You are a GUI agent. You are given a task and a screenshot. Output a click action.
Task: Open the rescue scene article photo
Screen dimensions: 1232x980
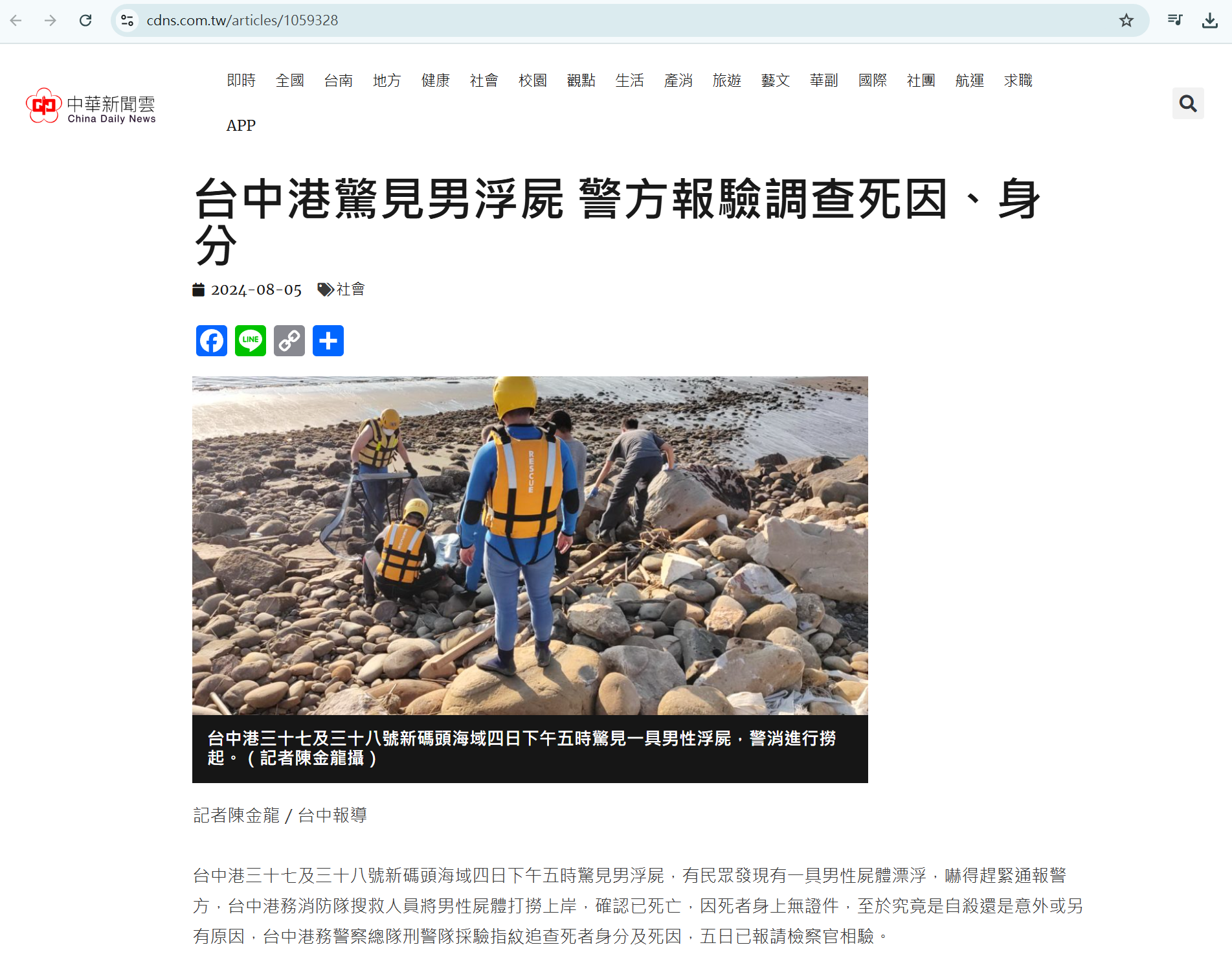[530, 545]
